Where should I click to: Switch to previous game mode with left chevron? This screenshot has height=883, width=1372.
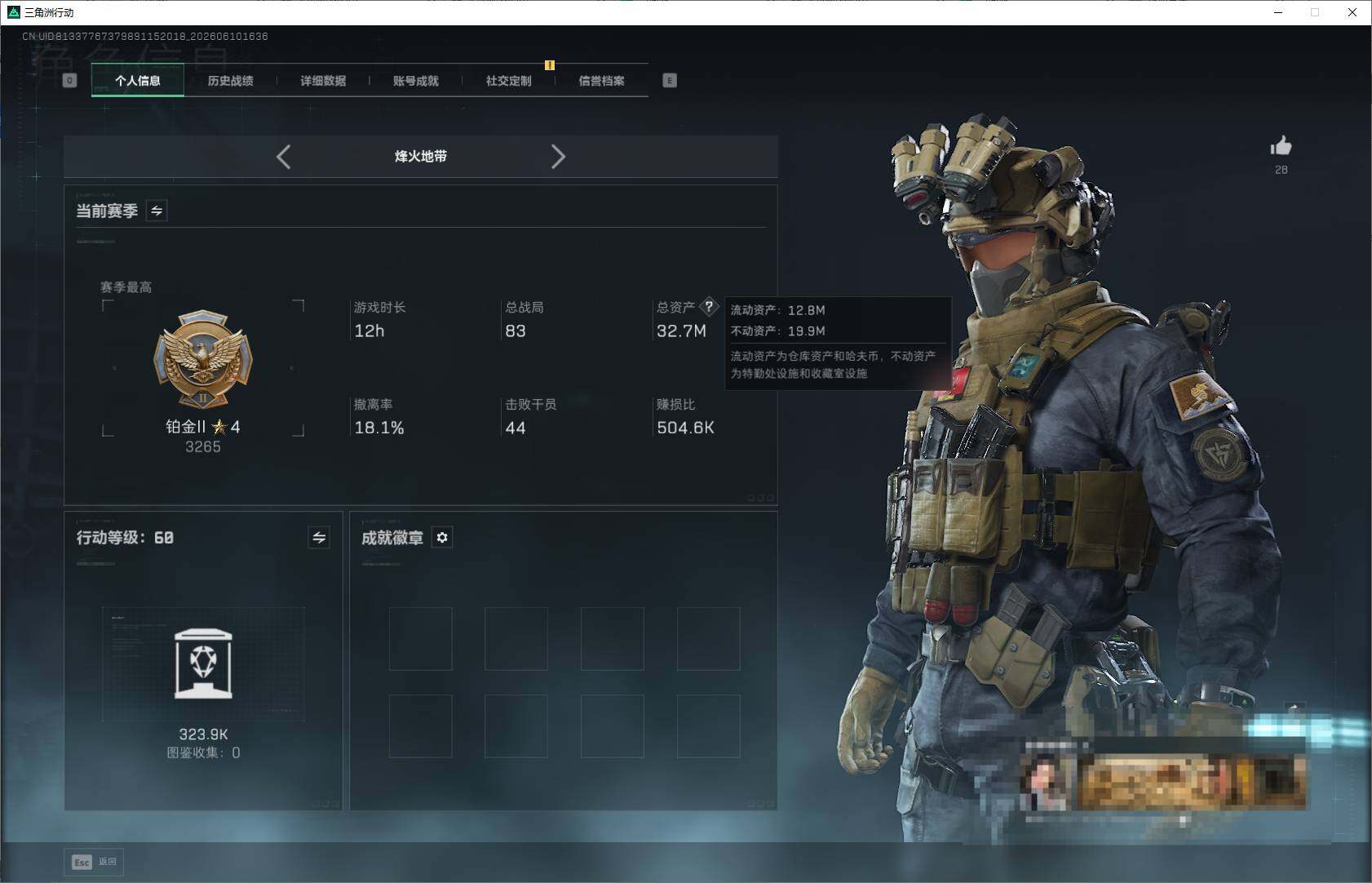pos(284,157)
